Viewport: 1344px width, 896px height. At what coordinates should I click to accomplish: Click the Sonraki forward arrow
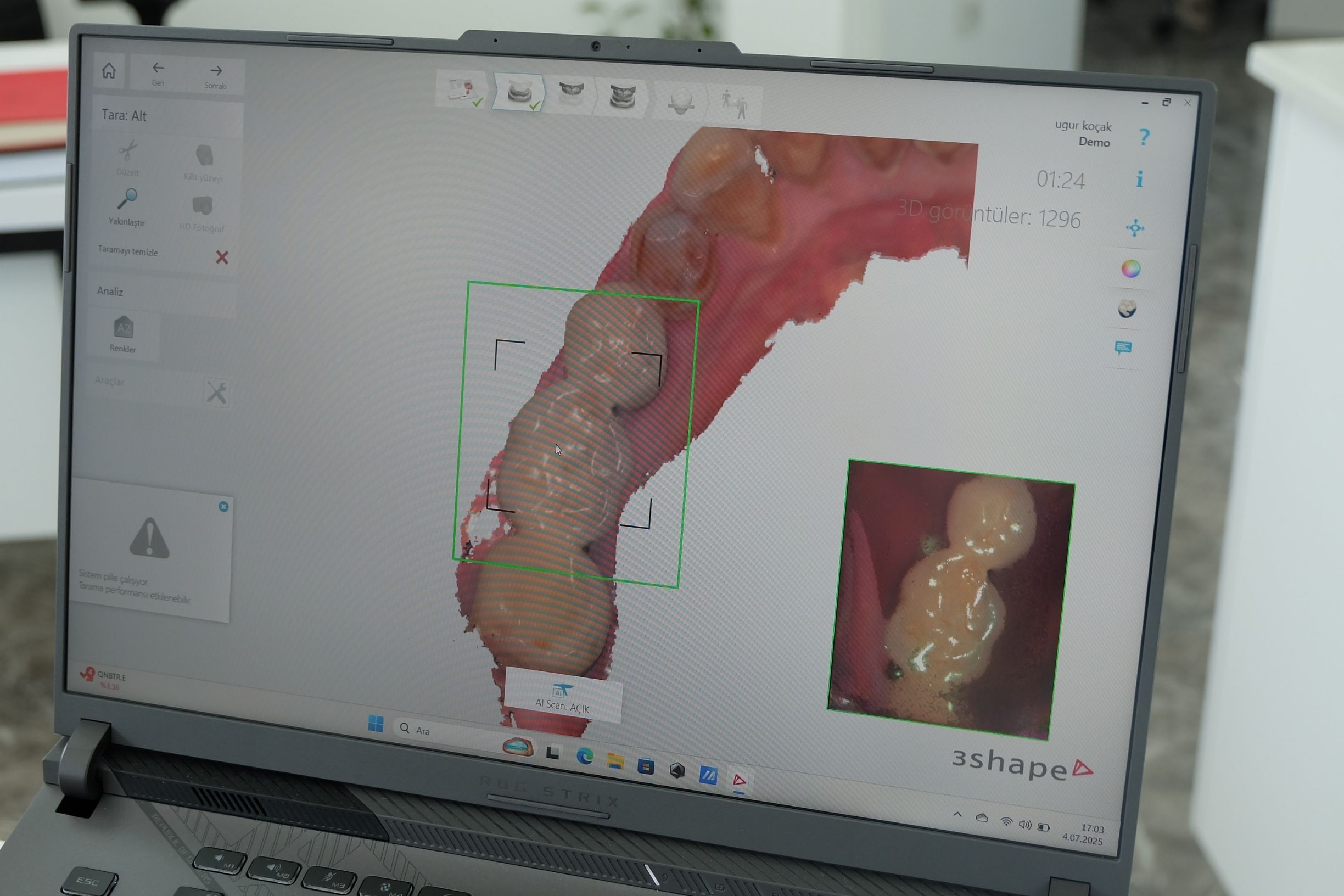click(x=215, y=72)
